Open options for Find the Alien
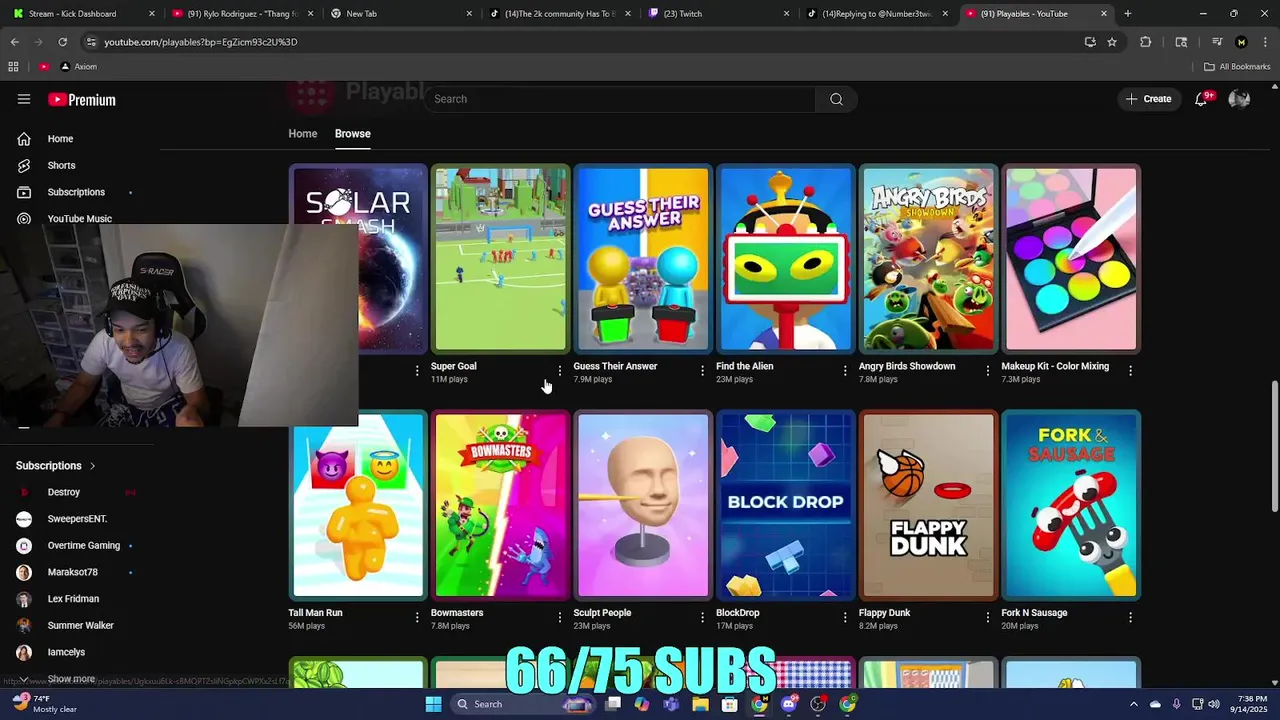This screenshot has height=720, width=1280. tap(845, 371)
